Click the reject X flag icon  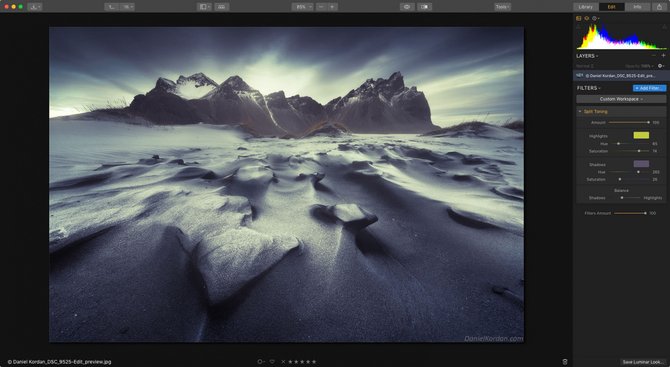283,362
